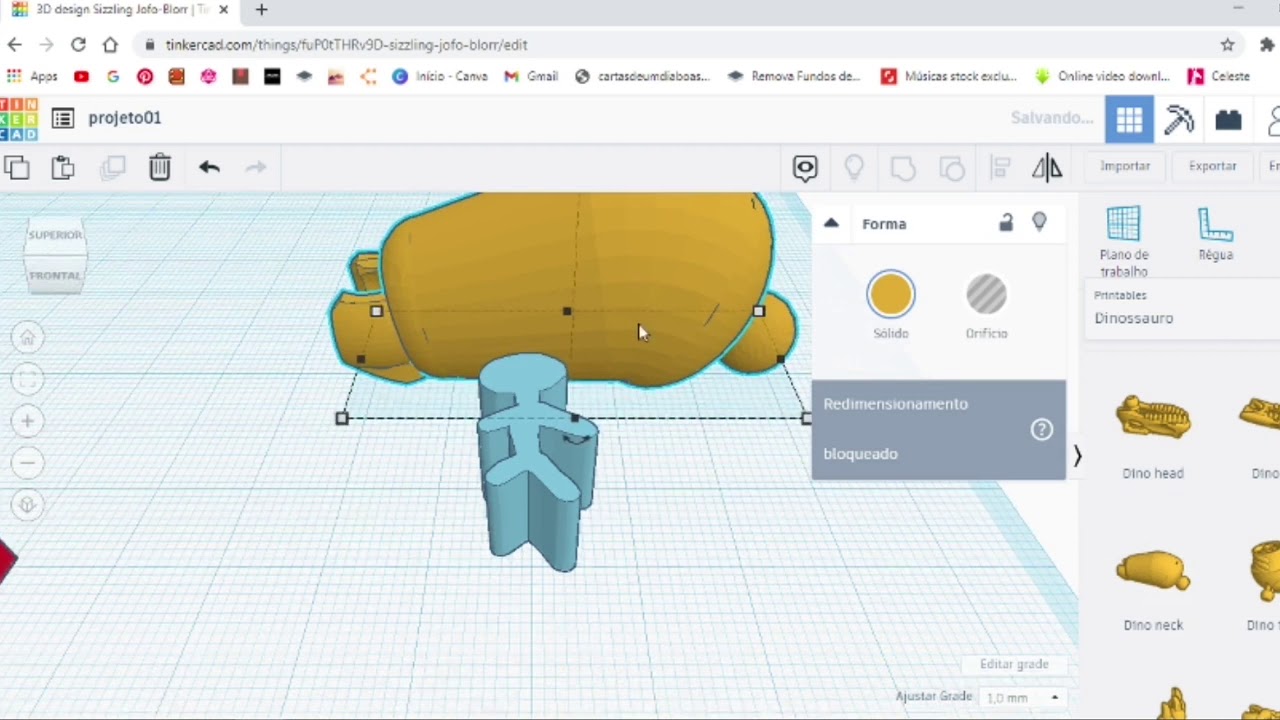
Task: Open the Tinkercad logo home link
Action: (x=18, y=119)
